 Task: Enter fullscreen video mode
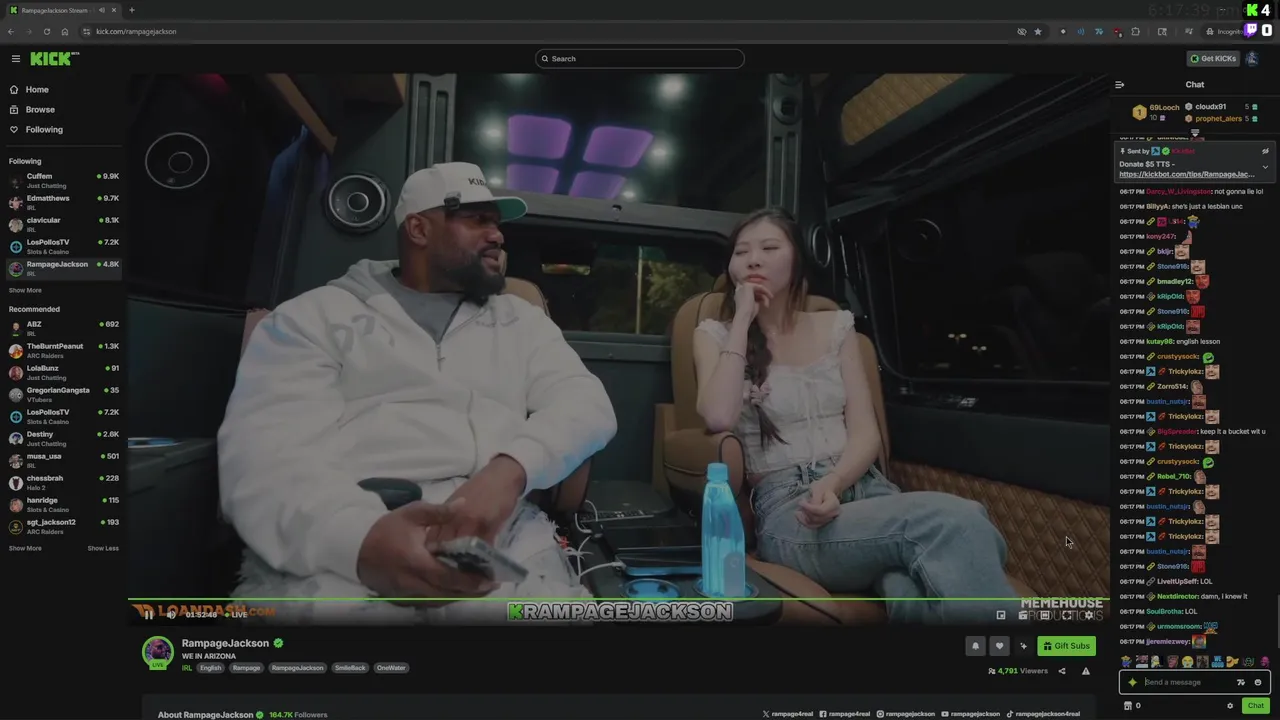[1067, 616]
